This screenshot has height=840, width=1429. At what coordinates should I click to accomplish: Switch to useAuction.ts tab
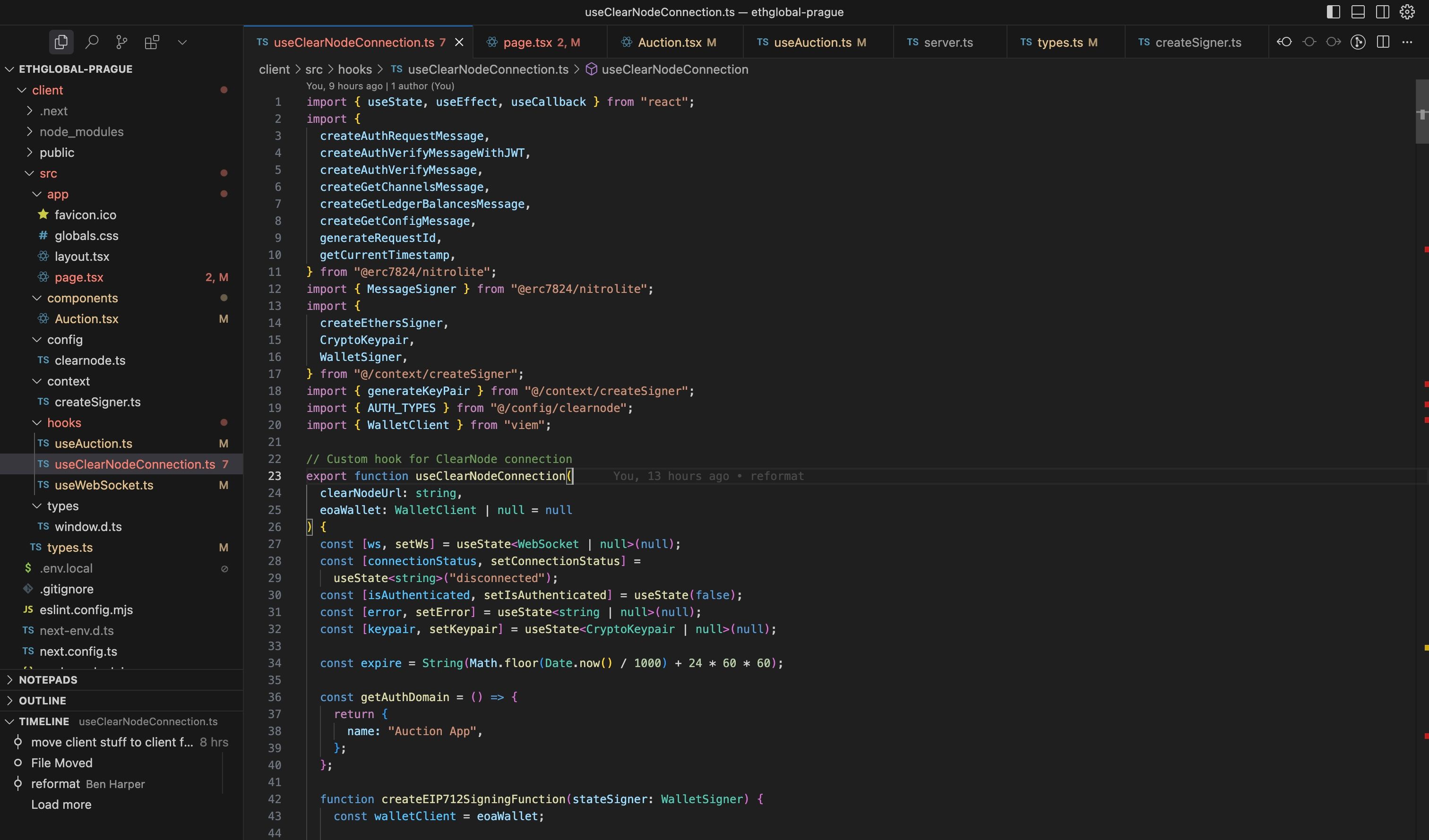[x=818, y=43]
